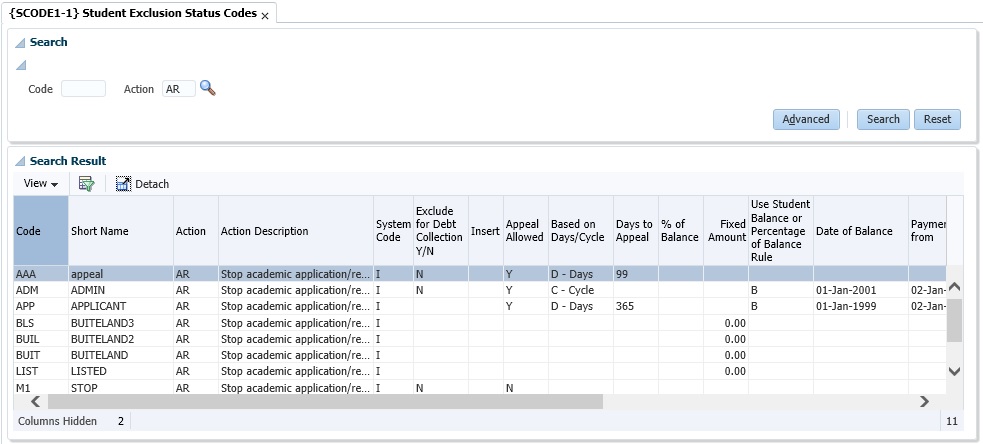983x444 pixels.
Task: Click the Action Description column header
Action: [296, 231]
